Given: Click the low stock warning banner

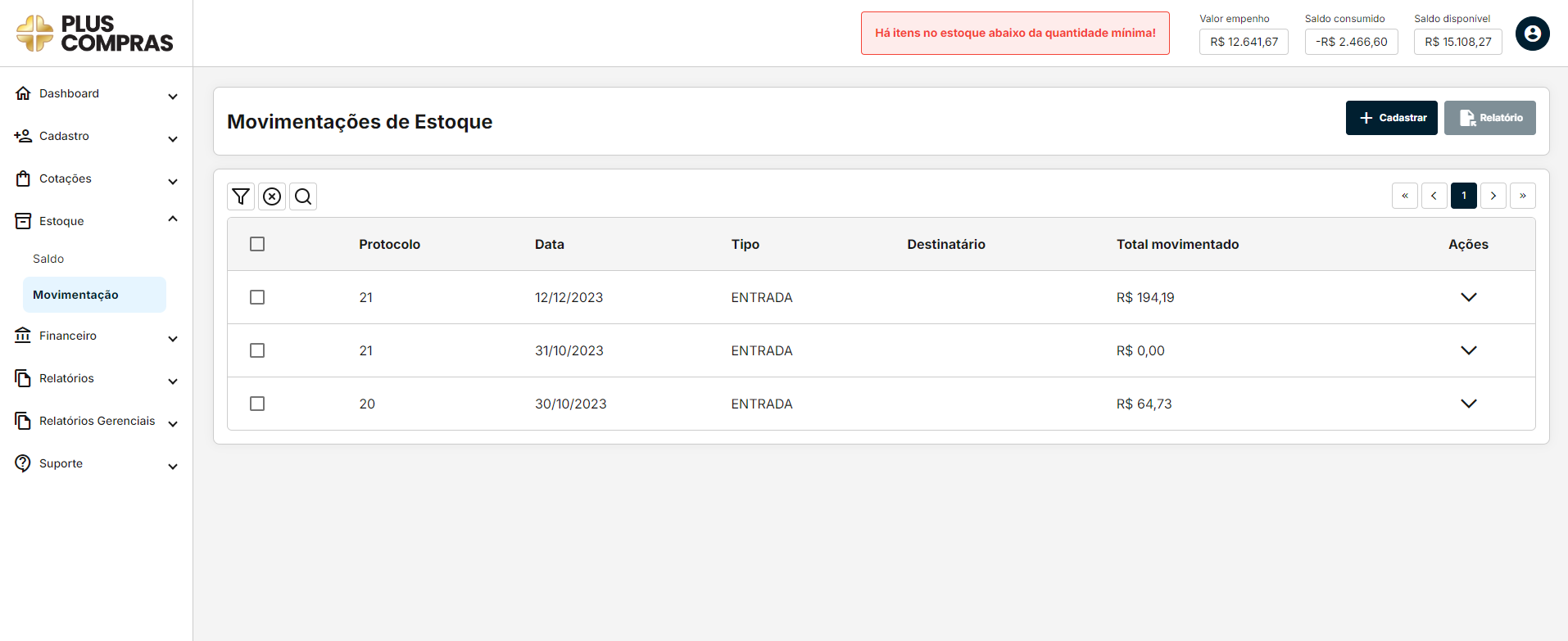Looking at the screenshot, I should click(1014, 34).
